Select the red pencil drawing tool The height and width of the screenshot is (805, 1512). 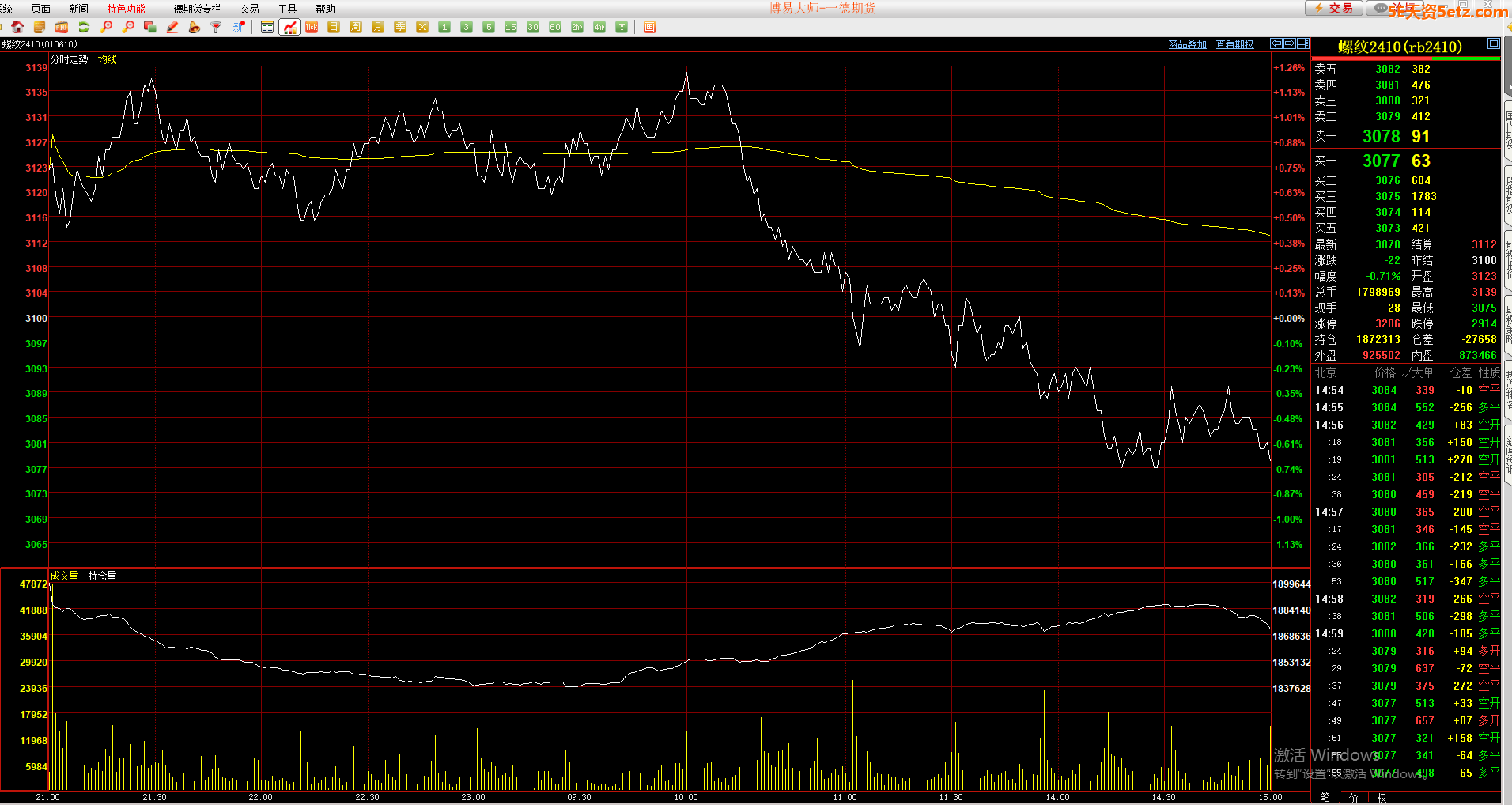point(172,27)
